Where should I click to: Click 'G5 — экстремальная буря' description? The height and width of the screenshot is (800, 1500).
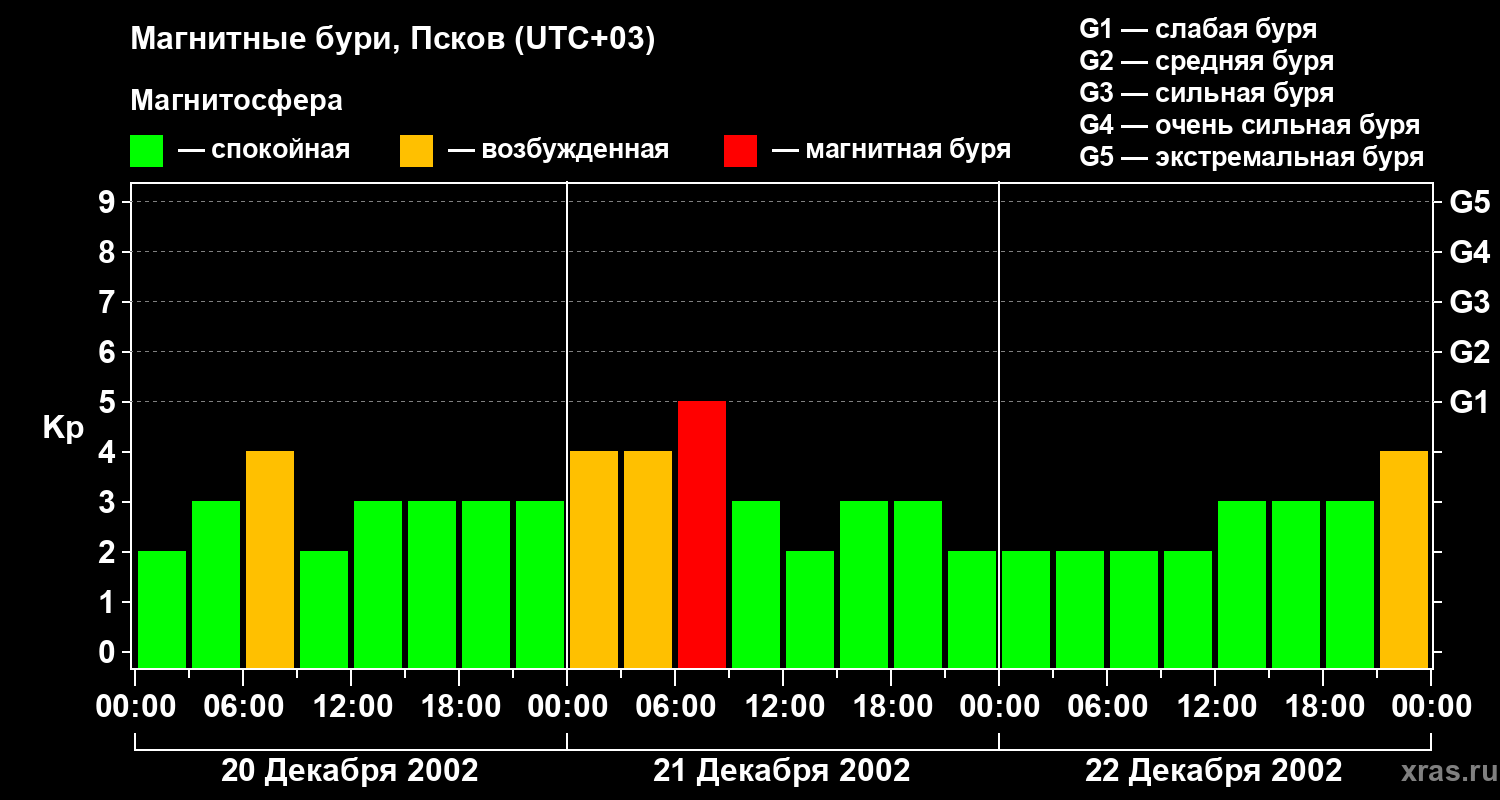1251,157
